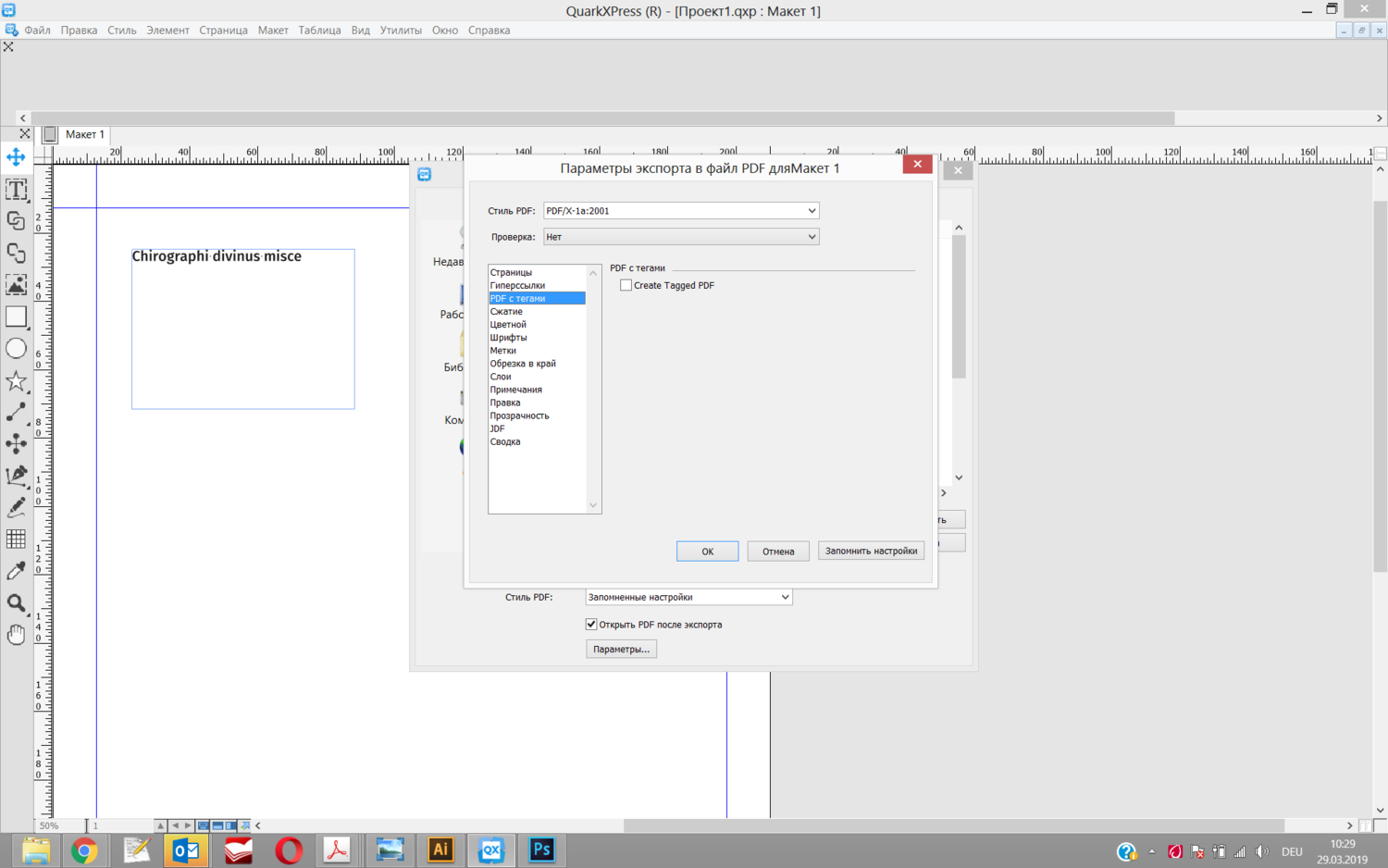The image size is (1388, 868).
Task: Choose the Oval Box tool
Action: 16,349
